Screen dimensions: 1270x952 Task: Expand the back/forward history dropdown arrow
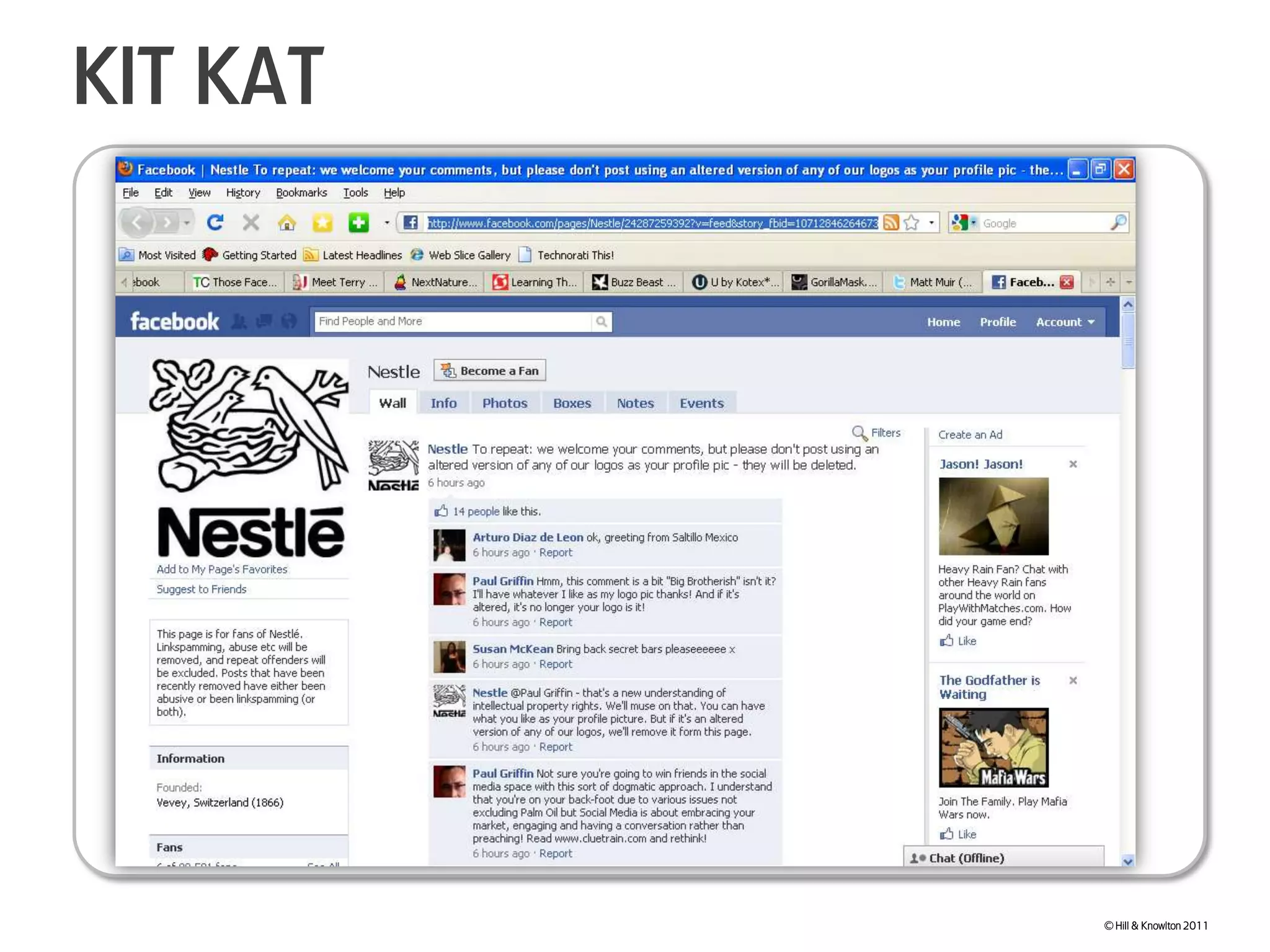point(187,223)
